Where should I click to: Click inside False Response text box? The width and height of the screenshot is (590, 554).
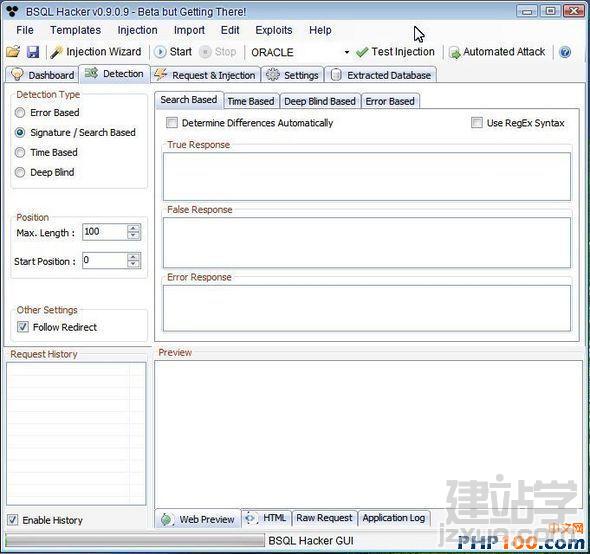coord(367,243)
